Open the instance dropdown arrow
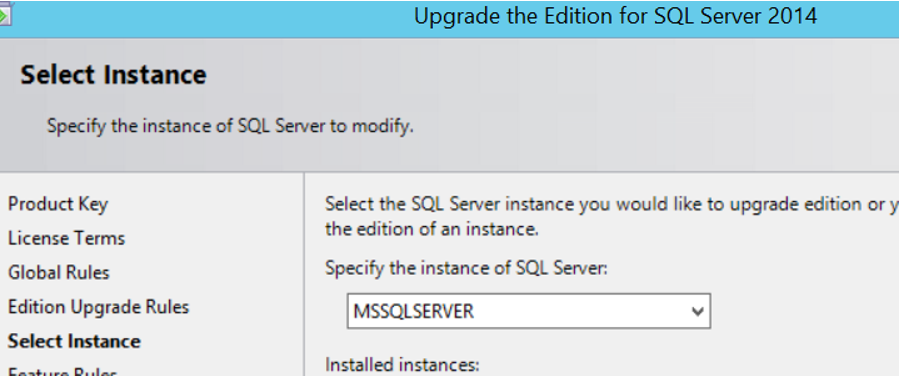899x376 pixels. (697, 311)
